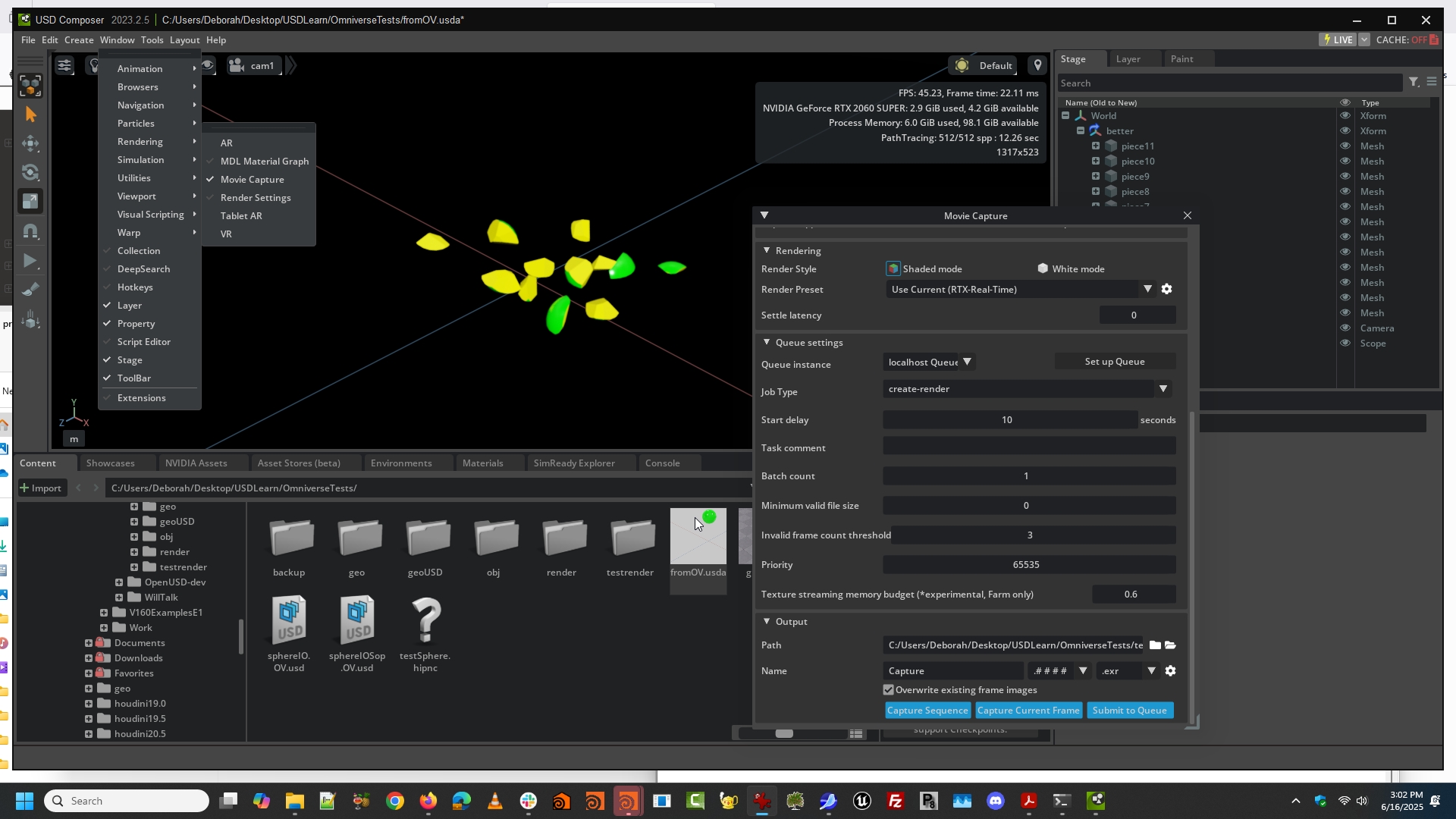Open viewport settings sliders icon
The height and width of the screenshot is (819, 1456).
coord(64,66)
